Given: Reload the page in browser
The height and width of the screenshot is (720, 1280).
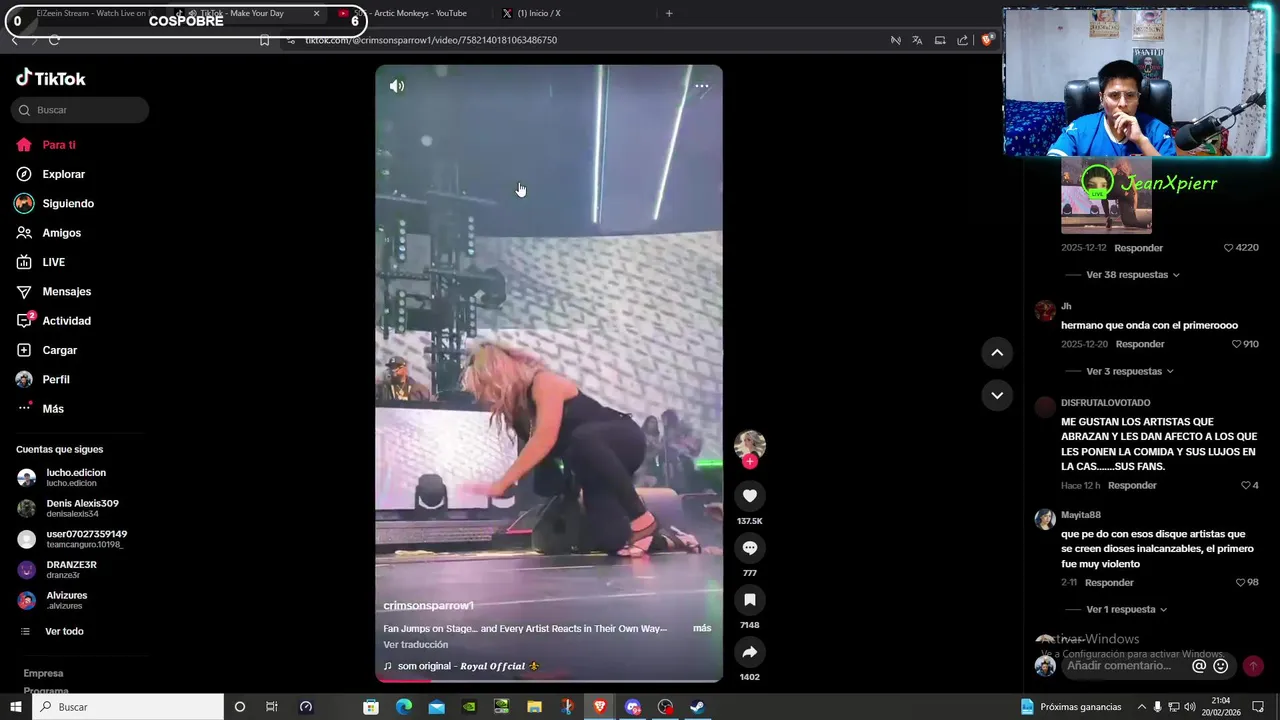Looking at the screenshot, I should [x=54, y=40].
